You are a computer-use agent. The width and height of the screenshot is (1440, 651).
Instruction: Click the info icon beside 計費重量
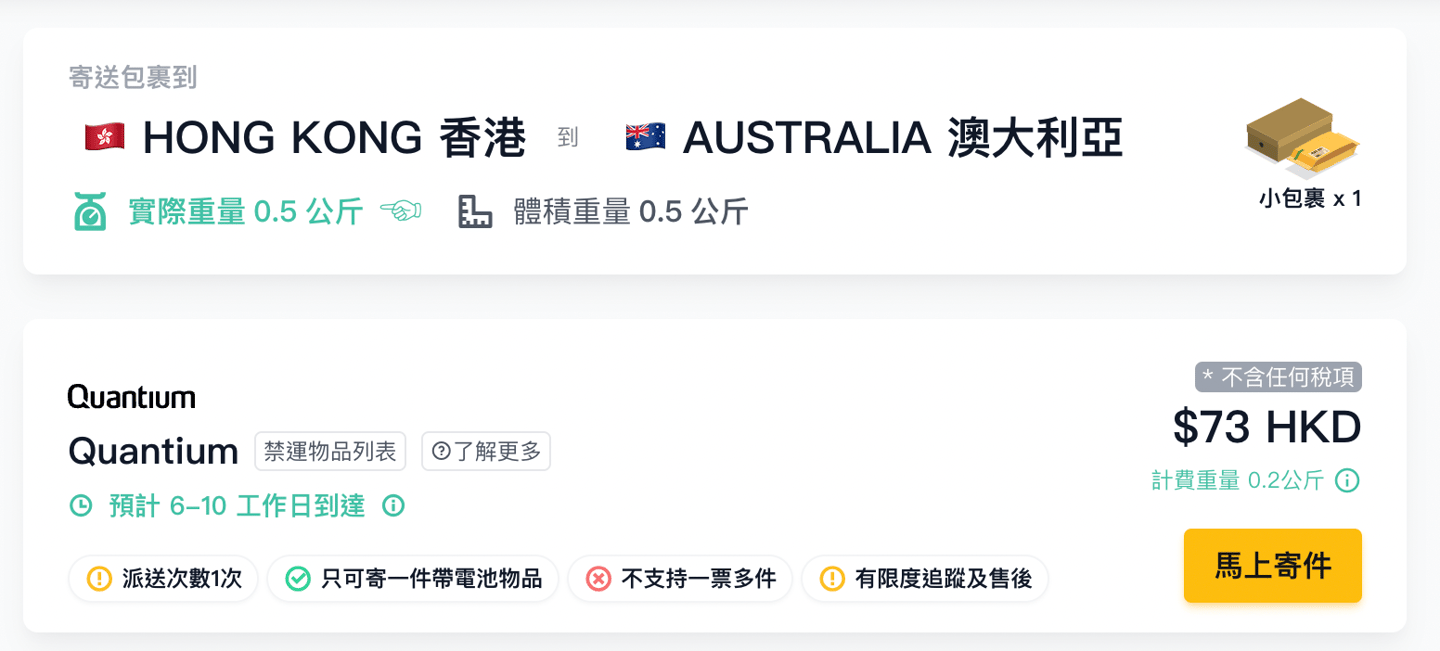coord(1347,481)
